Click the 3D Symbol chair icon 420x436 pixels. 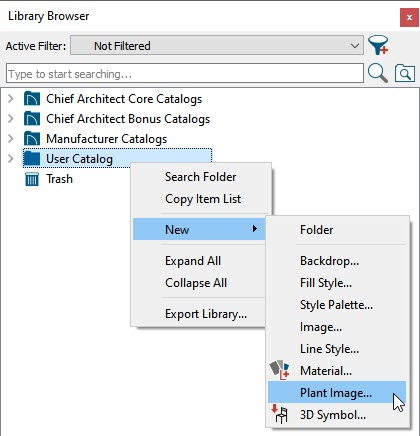pos(279,414)
